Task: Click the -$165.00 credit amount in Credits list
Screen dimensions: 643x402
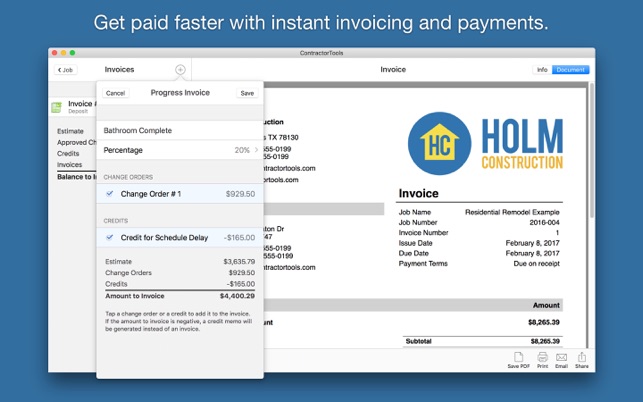Action: pyautogui.click(x=239, y=238)
